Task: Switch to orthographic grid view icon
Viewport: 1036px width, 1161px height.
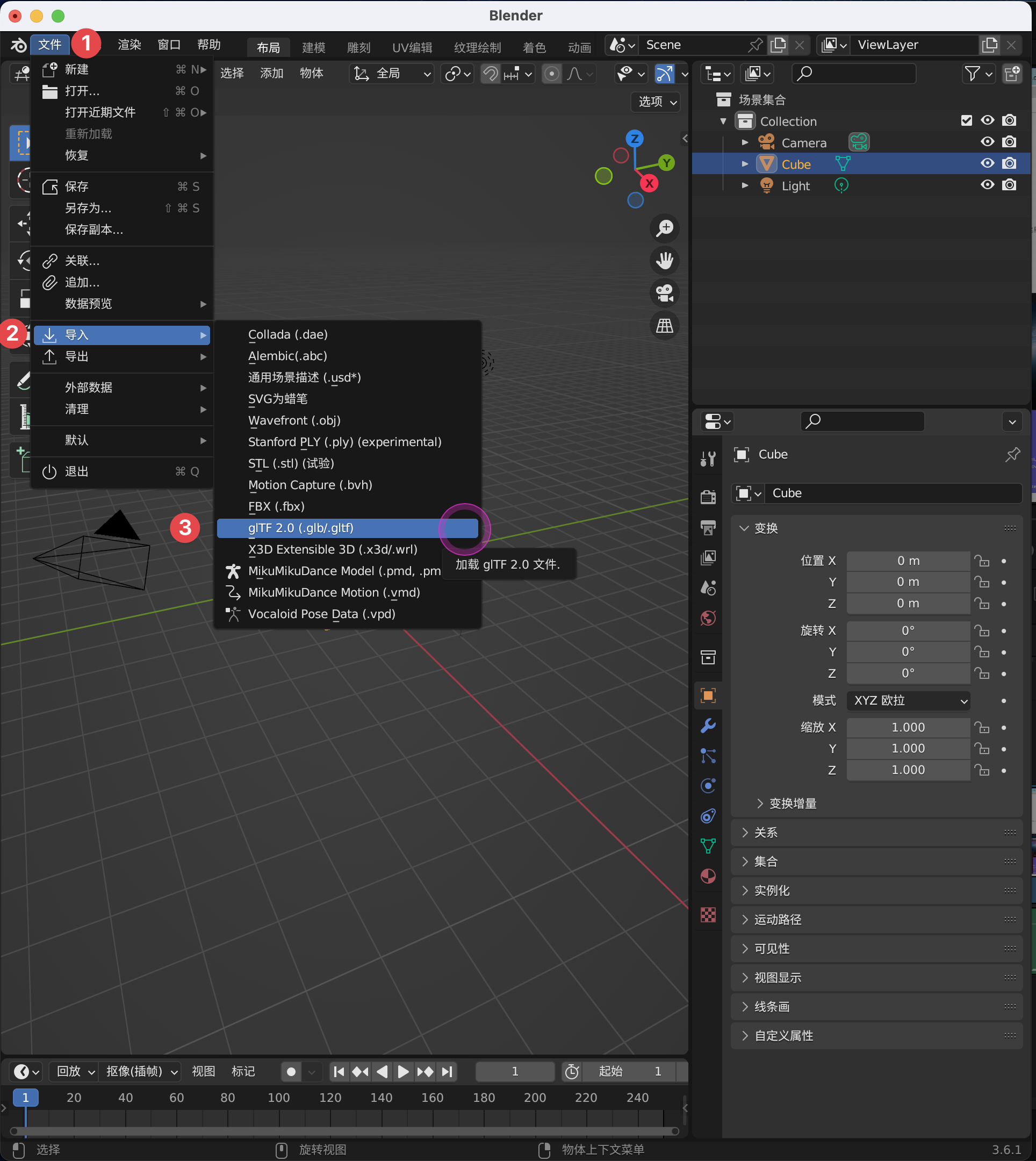Action: (x=664, y=326)
